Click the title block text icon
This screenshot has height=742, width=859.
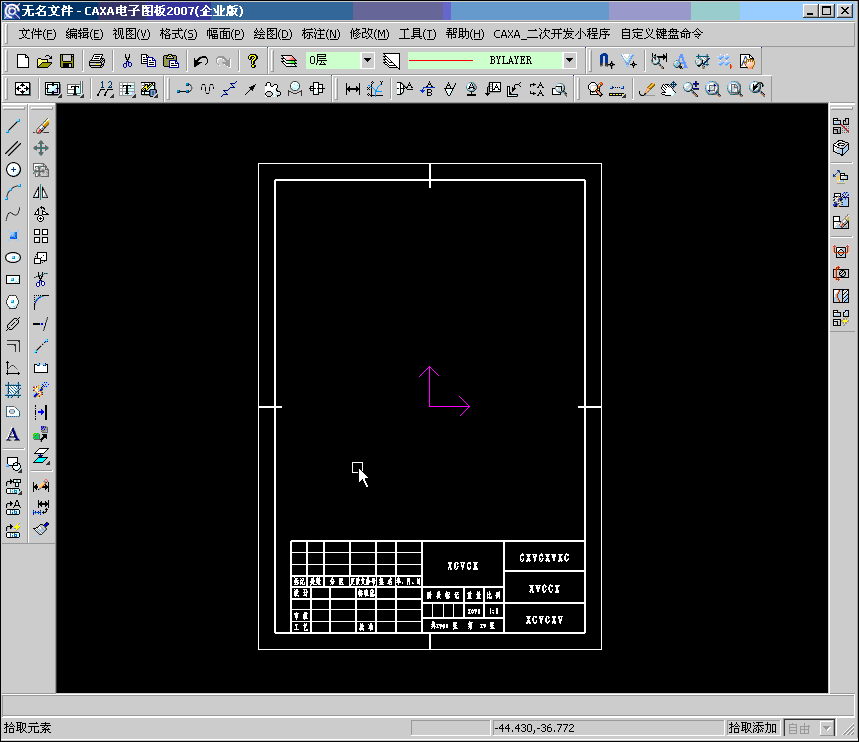75,89
